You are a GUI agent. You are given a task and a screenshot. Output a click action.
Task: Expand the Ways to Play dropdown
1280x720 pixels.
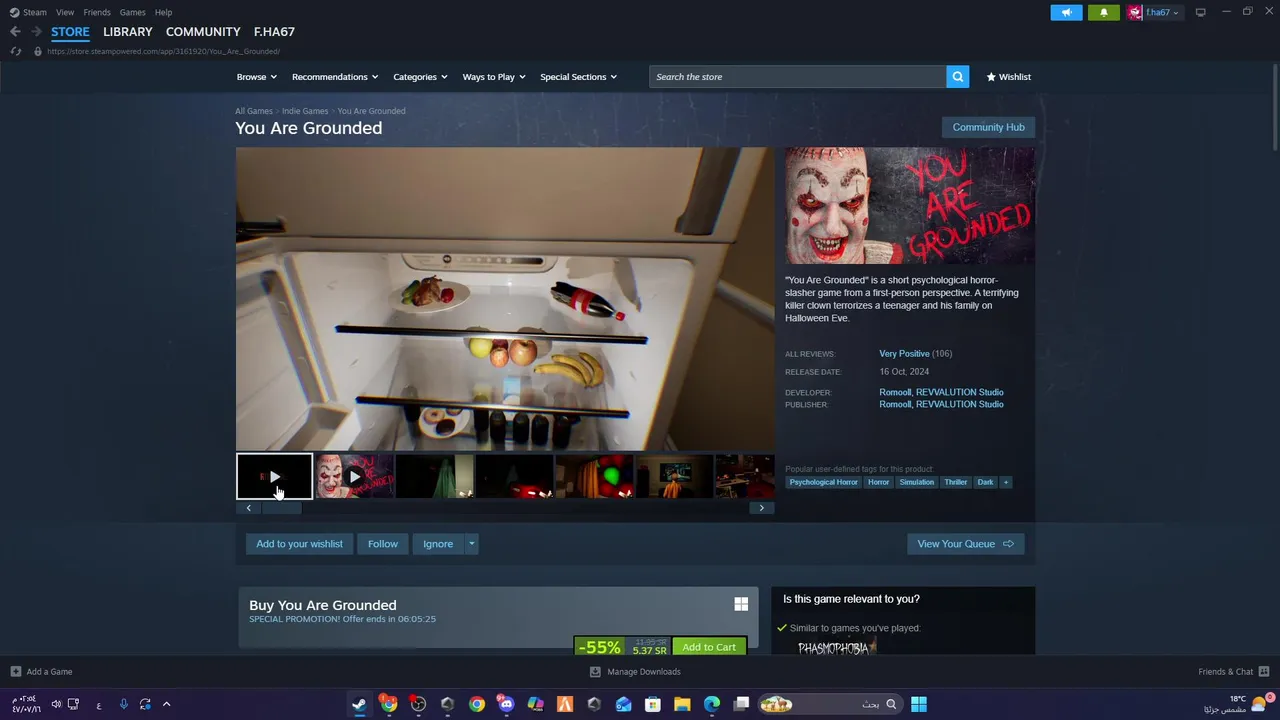click(494, 77)
